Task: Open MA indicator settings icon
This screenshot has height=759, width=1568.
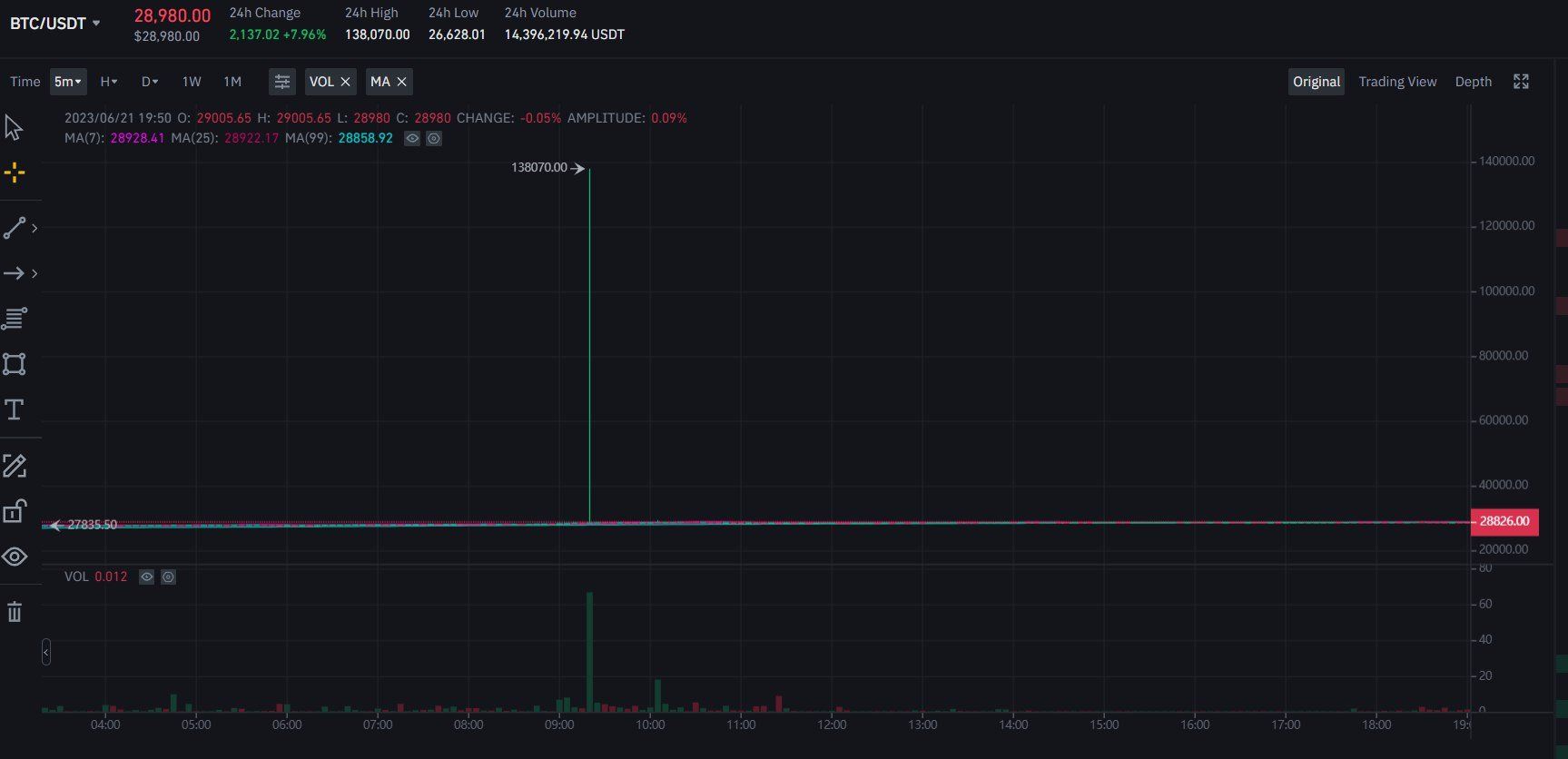Action: pos(434,138)
